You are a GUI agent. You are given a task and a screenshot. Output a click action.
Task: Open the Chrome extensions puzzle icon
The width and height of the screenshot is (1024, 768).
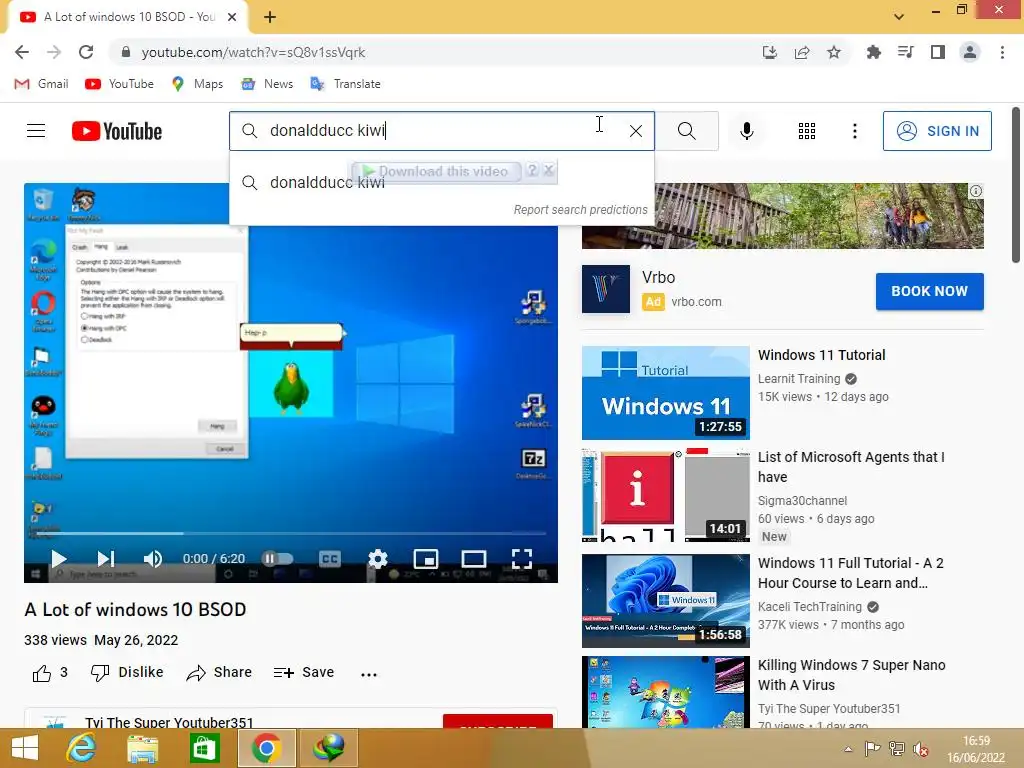tap(873, 52)
